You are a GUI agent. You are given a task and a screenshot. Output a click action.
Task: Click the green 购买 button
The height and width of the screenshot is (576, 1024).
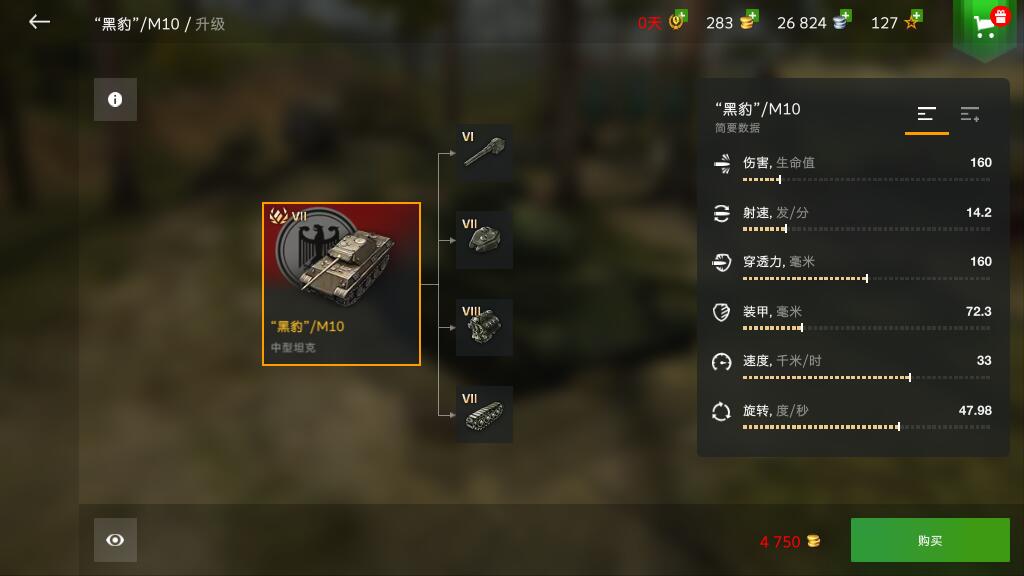(x=930, y=540)
